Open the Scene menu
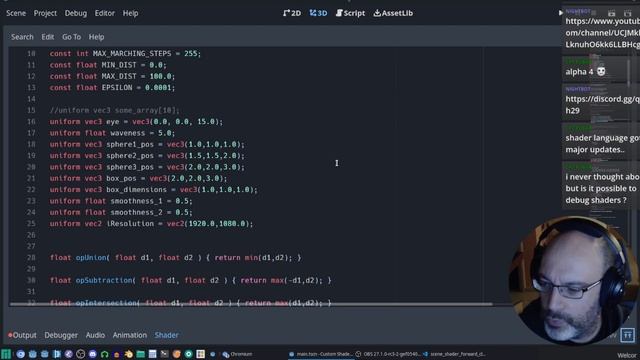Screen dimensions: 640x360 (x=16, y=13)
